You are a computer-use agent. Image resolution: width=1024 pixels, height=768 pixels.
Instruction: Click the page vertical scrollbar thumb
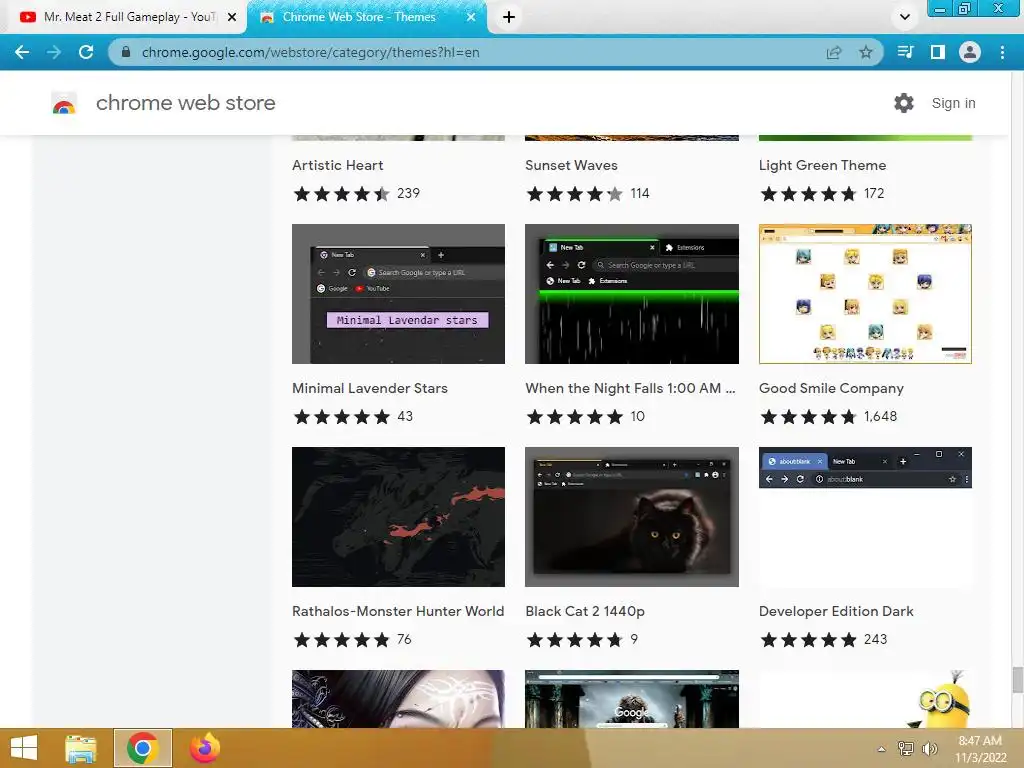[1017, 680]
